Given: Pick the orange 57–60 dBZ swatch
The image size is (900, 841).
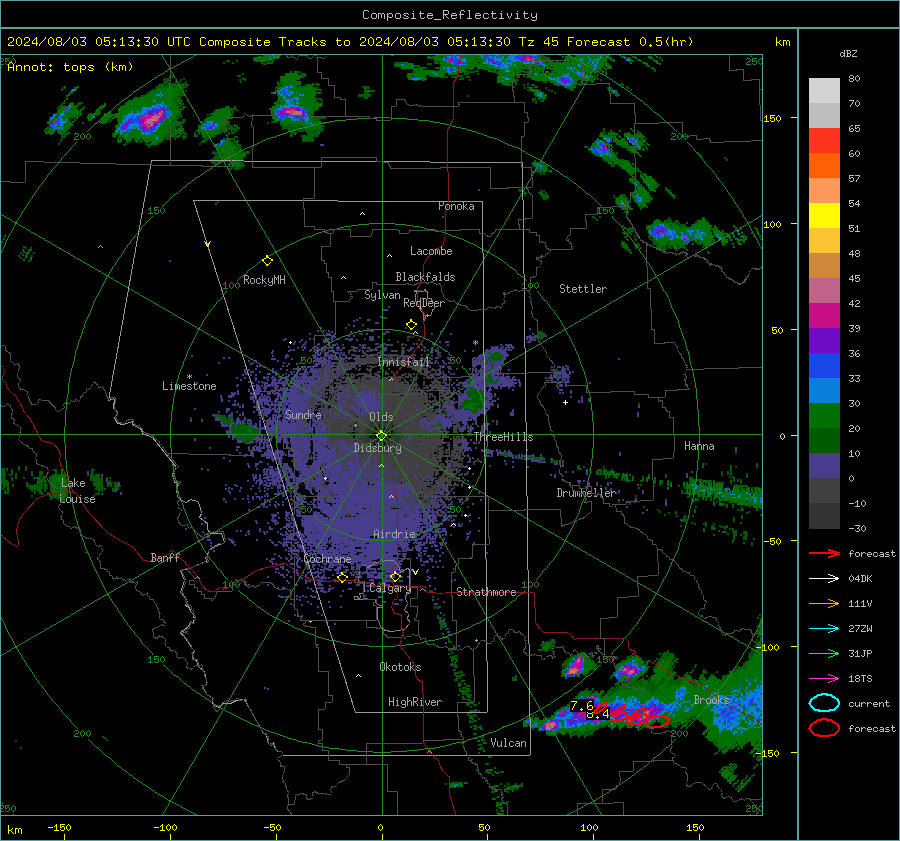Looking at the screenshot, I should [824, 166].
